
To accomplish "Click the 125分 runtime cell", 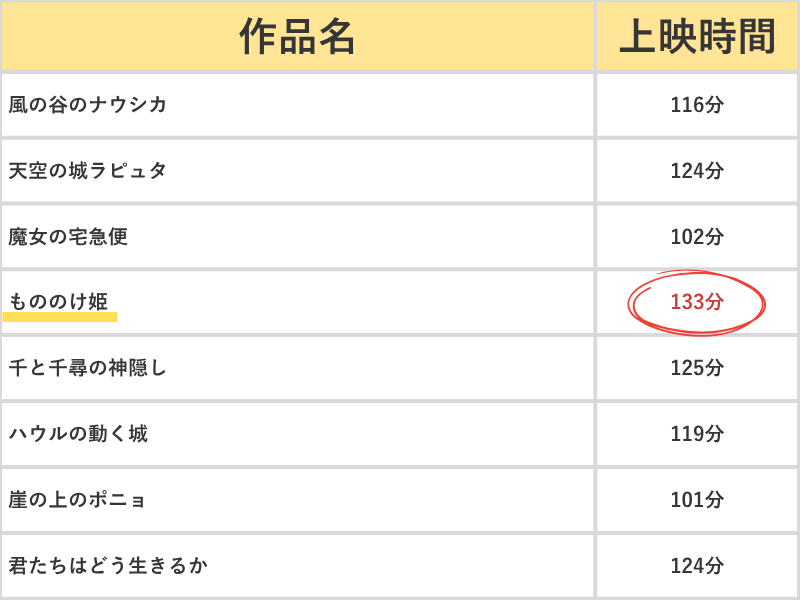I will 697,368.
